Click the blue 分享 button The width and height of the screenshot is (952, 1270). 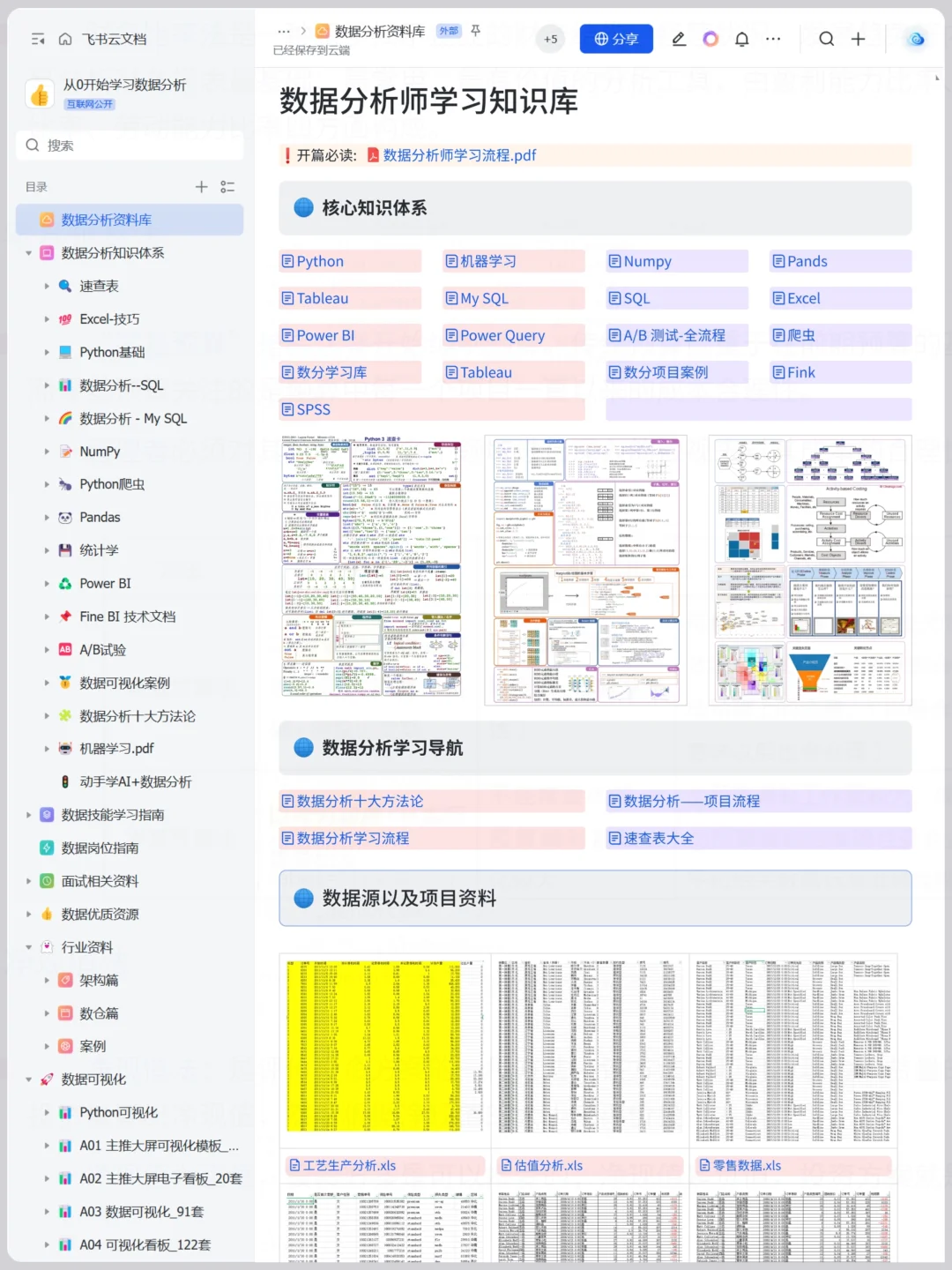coord(616,39)
